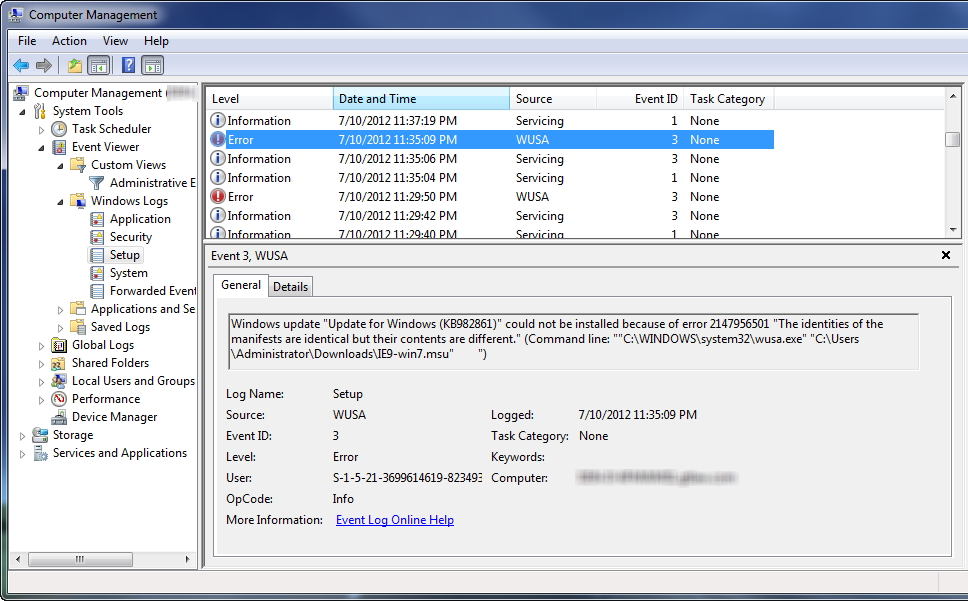Expand the Services and Applications node
This screenshot has height=601, width=968.
point(23,453)
